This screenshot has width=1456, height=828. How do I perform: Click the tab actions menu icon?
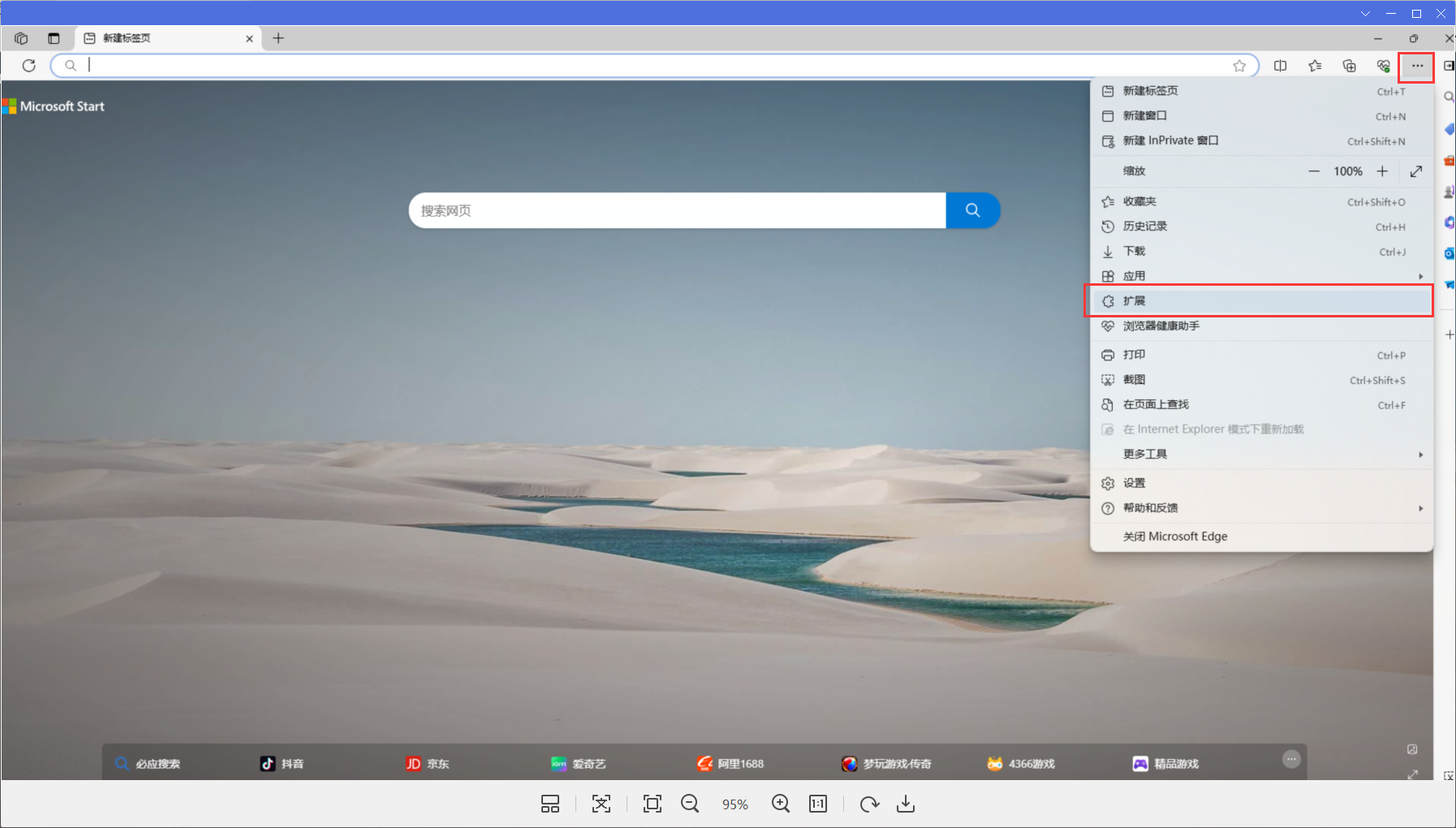(21, 38)
